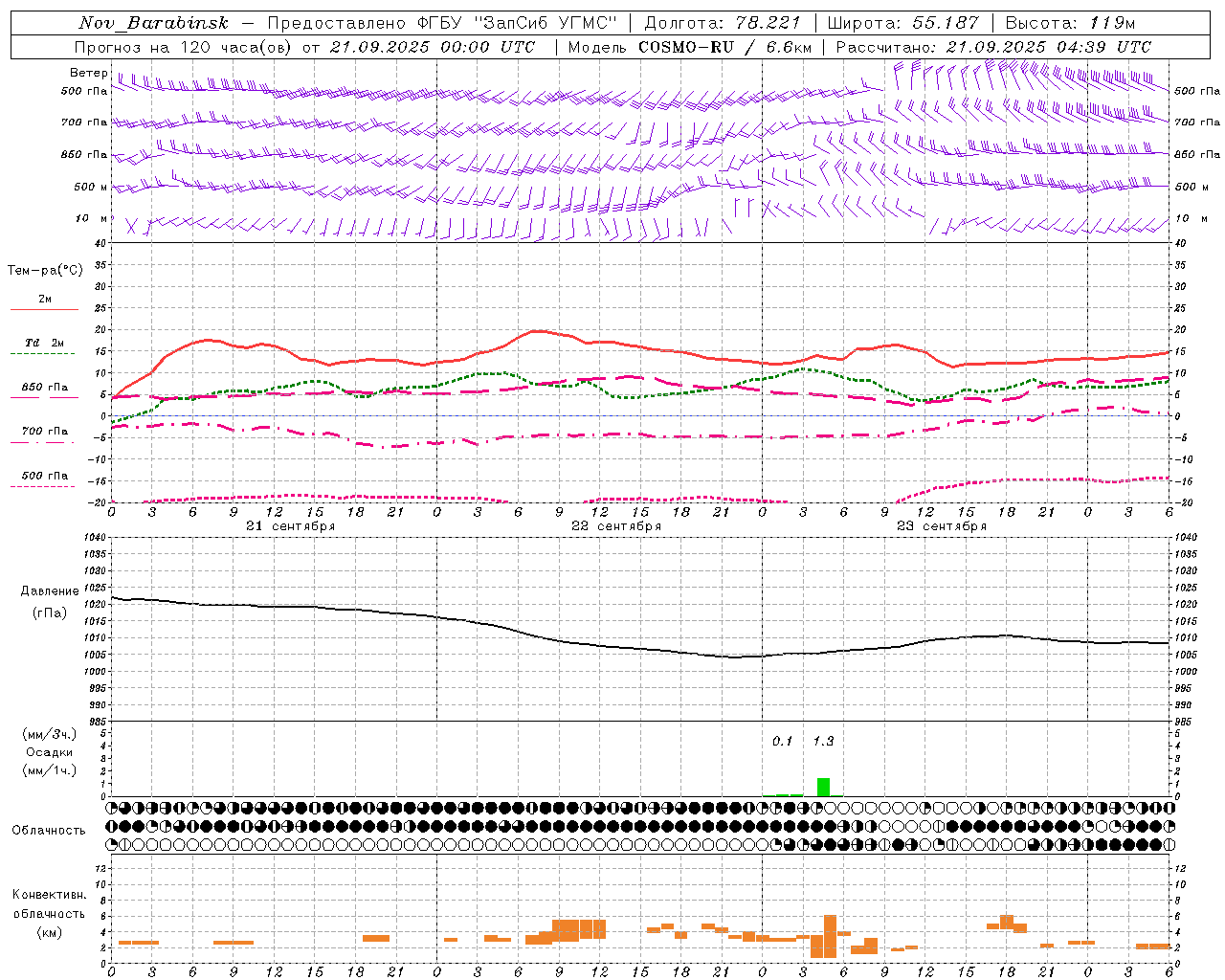
Task: Click the solid line legend swatch under '2м'
Action: tap(44, 309)
